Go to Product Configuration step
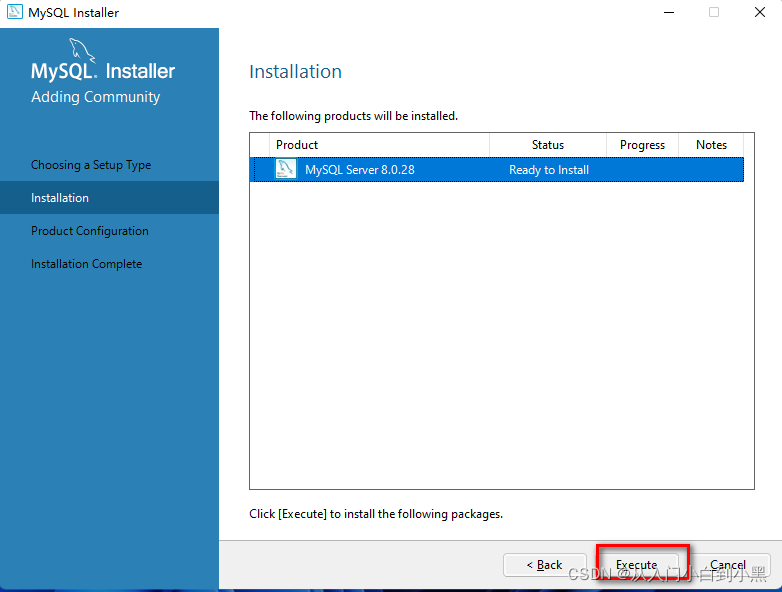 pos(90,231)
